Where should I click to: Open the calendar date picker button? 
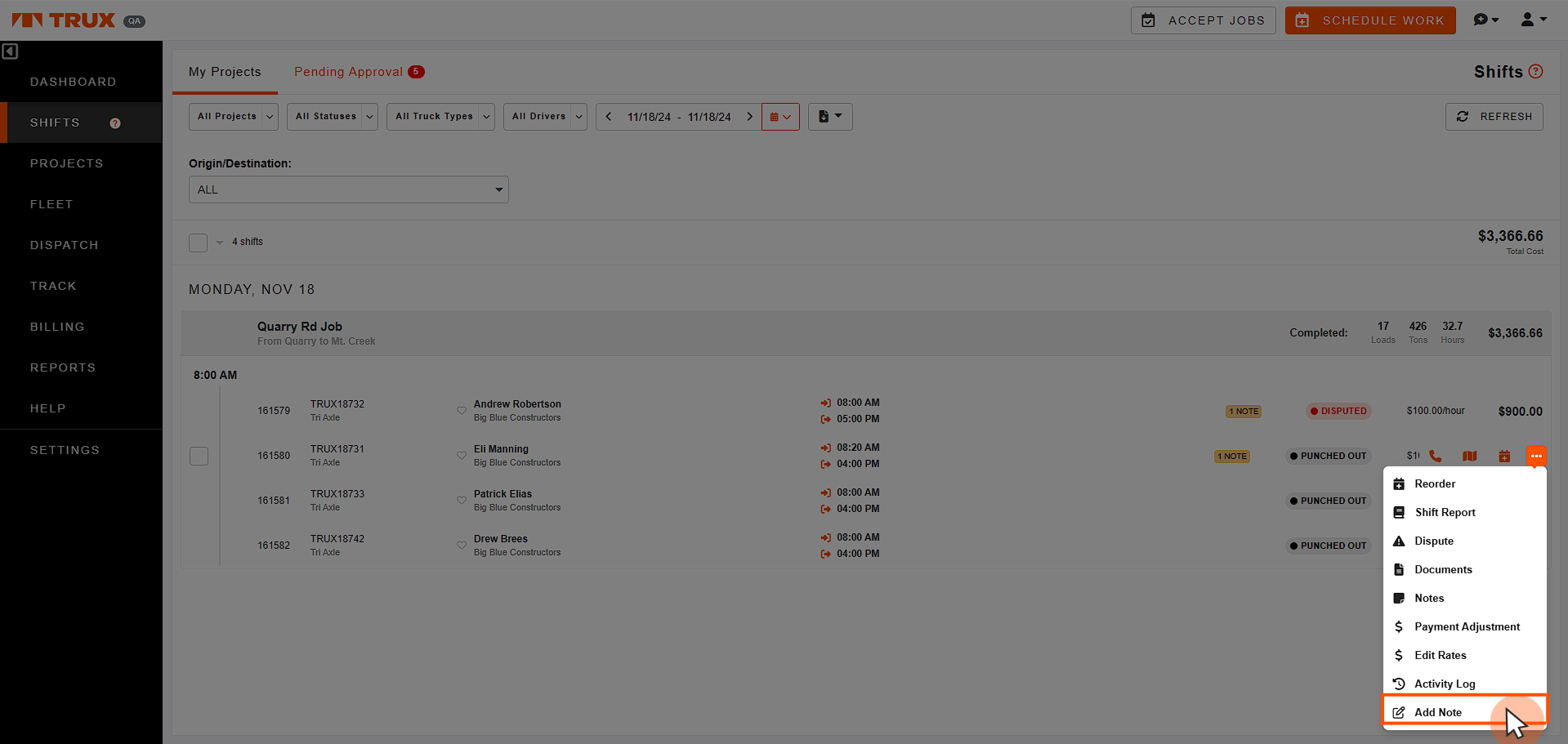tap(780, 117)
